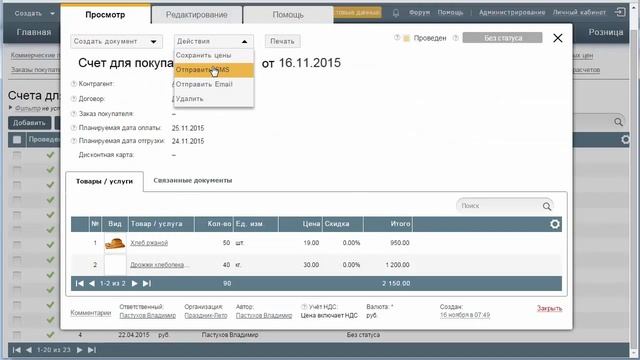The width and height of the screenshot is (640, 360).
Task: Click the Форум link in top bar
Action: coord(420,13)
